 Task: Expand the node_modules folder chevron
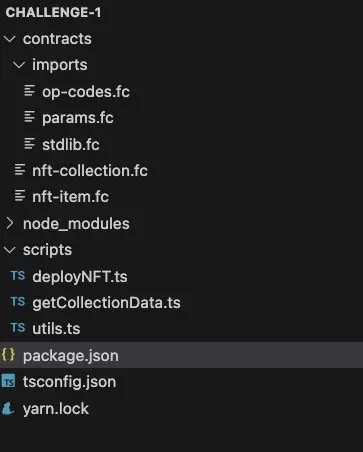(x=10, y=223)
